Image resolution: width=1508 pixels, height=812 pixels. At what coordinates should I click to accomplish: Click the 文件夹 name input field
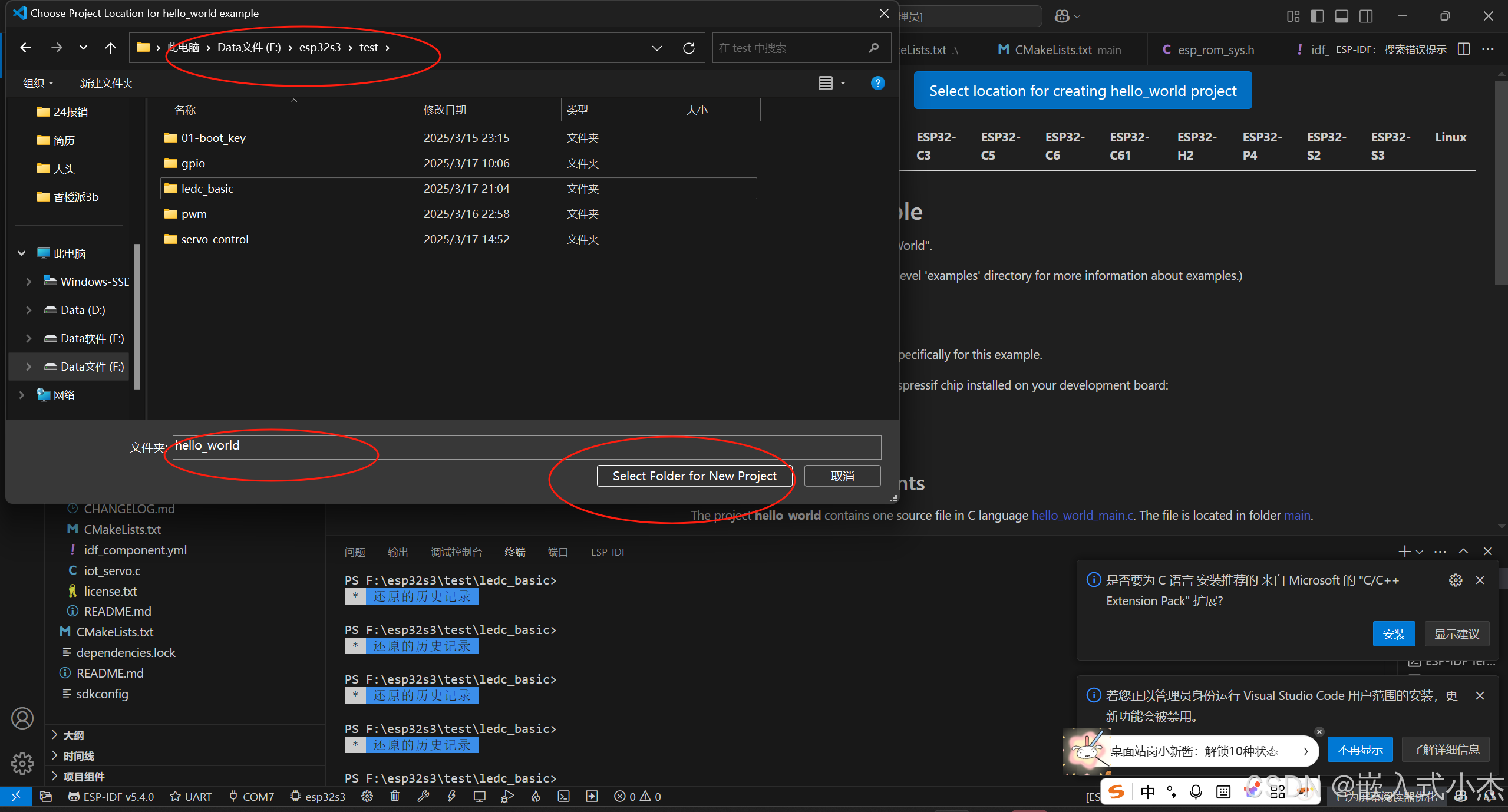coord(526,447)
